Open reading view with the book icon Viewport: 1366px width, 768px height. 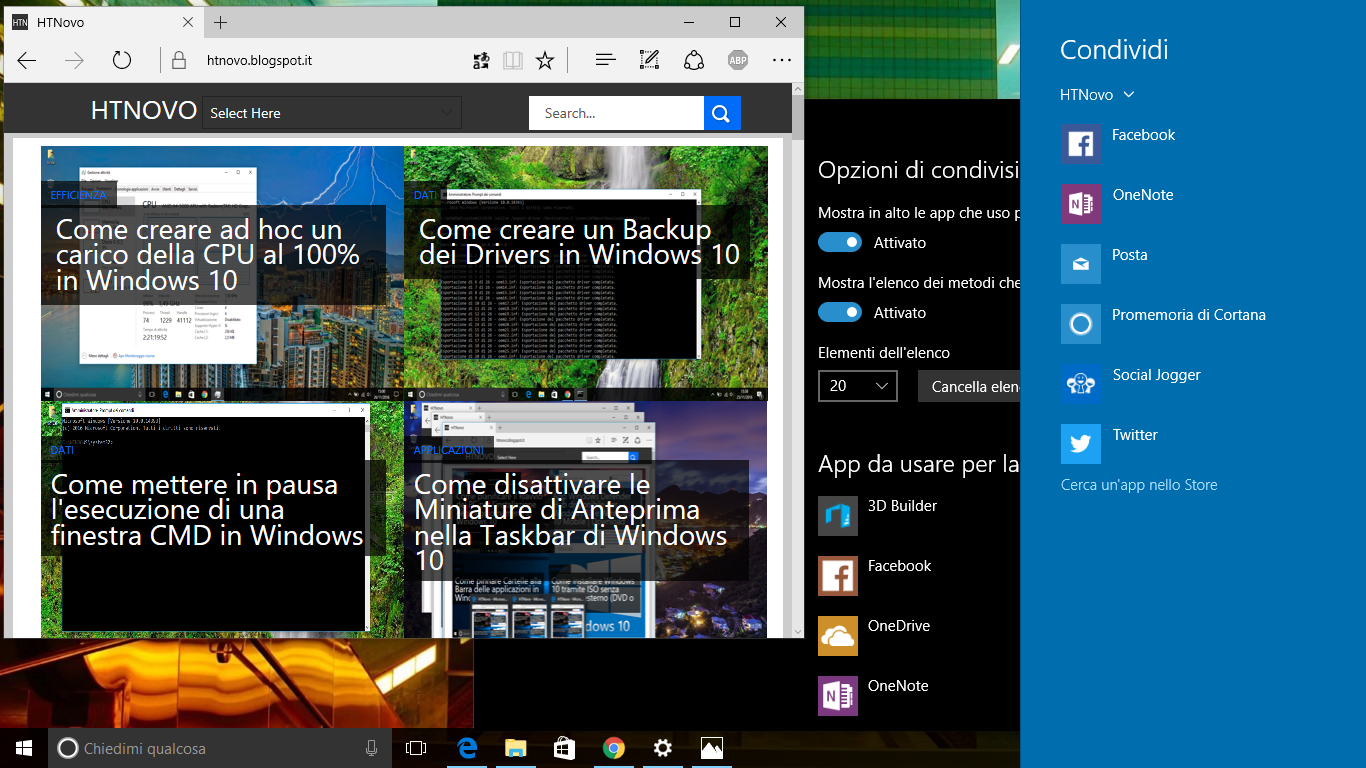(513, 60)
